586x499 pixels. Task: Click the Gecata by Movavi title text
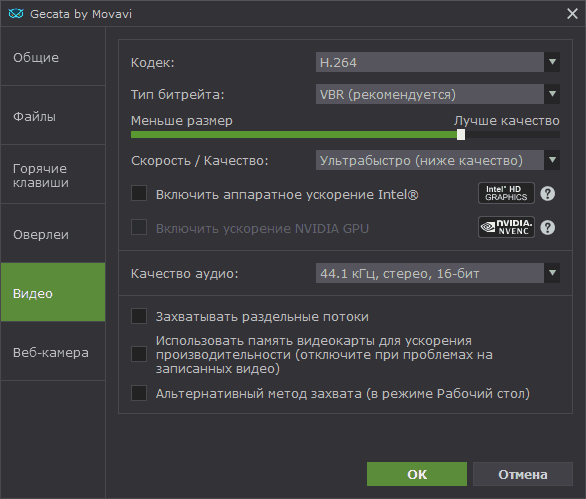point(81,14)
